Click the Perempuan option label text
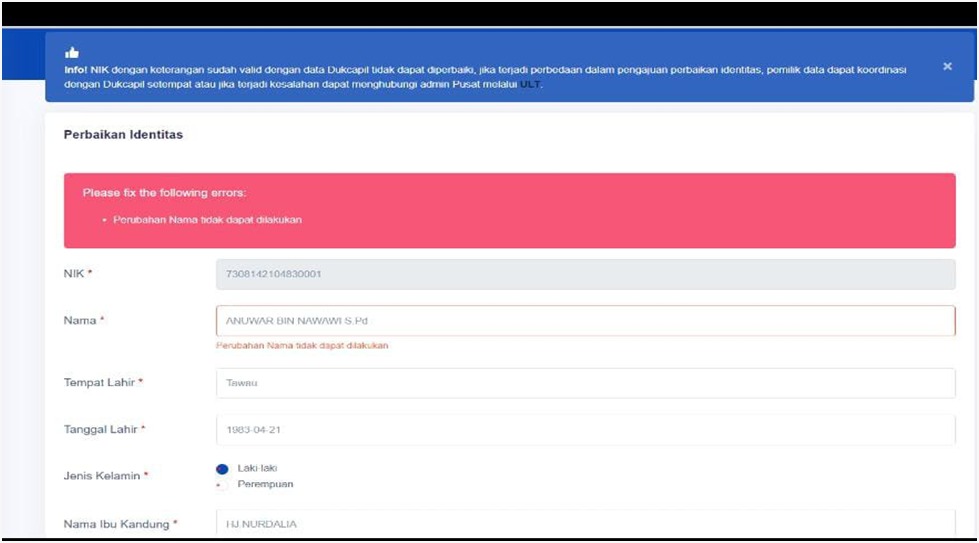 coord(265,485)
